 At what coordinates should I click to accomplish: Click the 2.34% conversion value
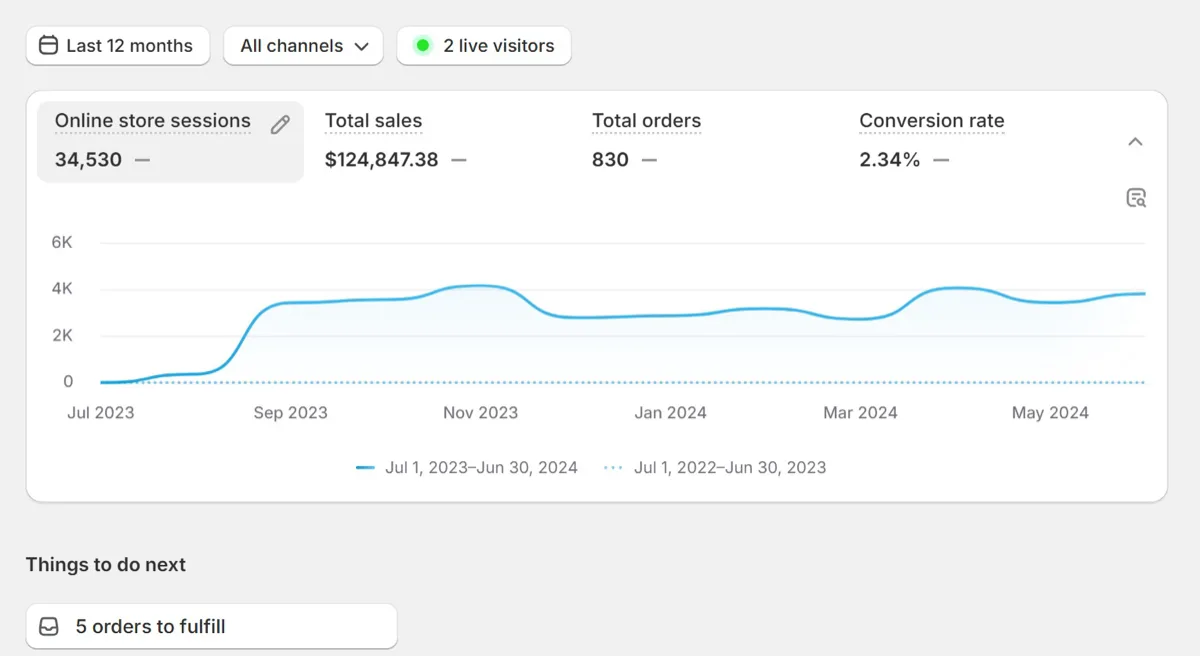tap(889, 159)
